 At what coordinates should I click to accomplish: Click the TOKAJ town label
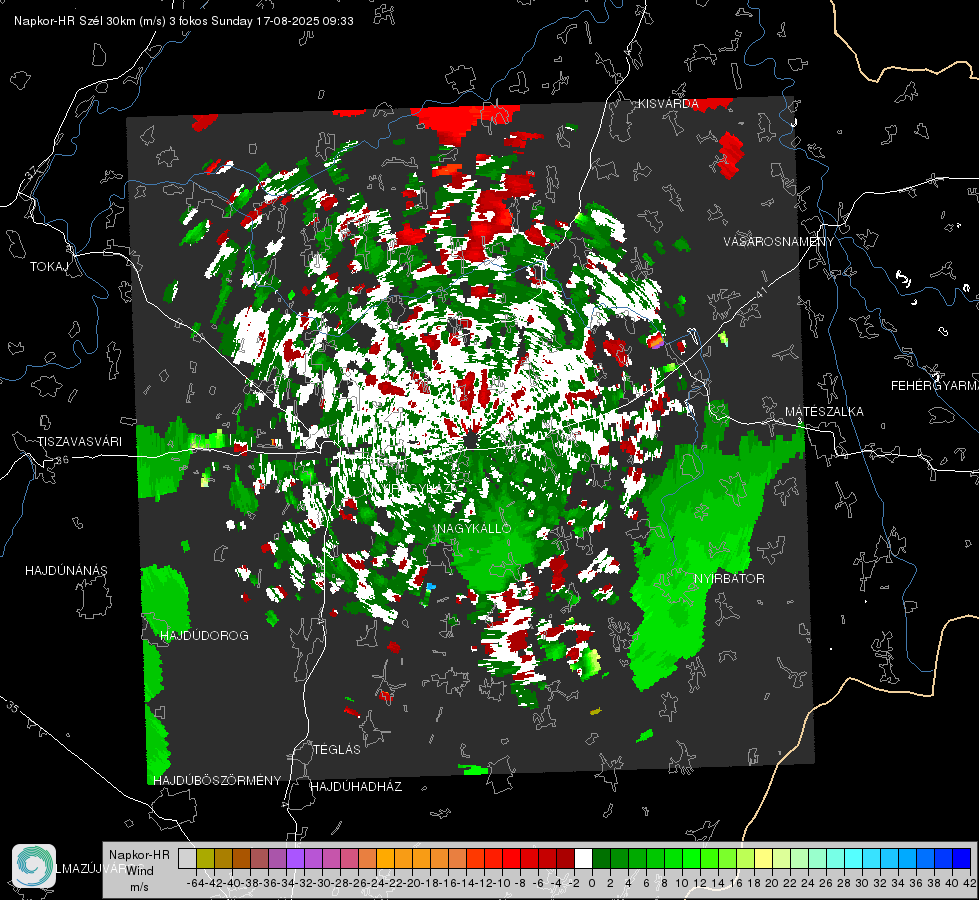pyautogui.click(x=49, y=267)
